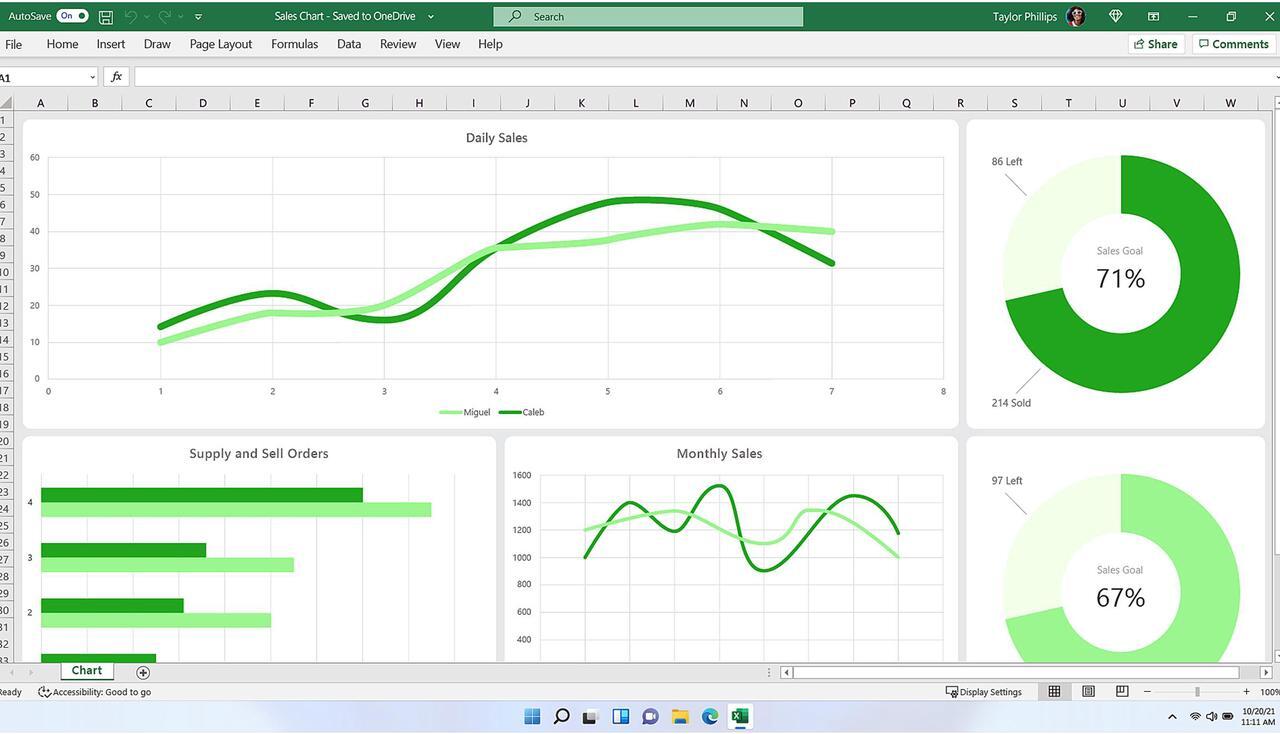Select the Chart sheet tab
The image size is (1280, 734).
click(87, 671)
